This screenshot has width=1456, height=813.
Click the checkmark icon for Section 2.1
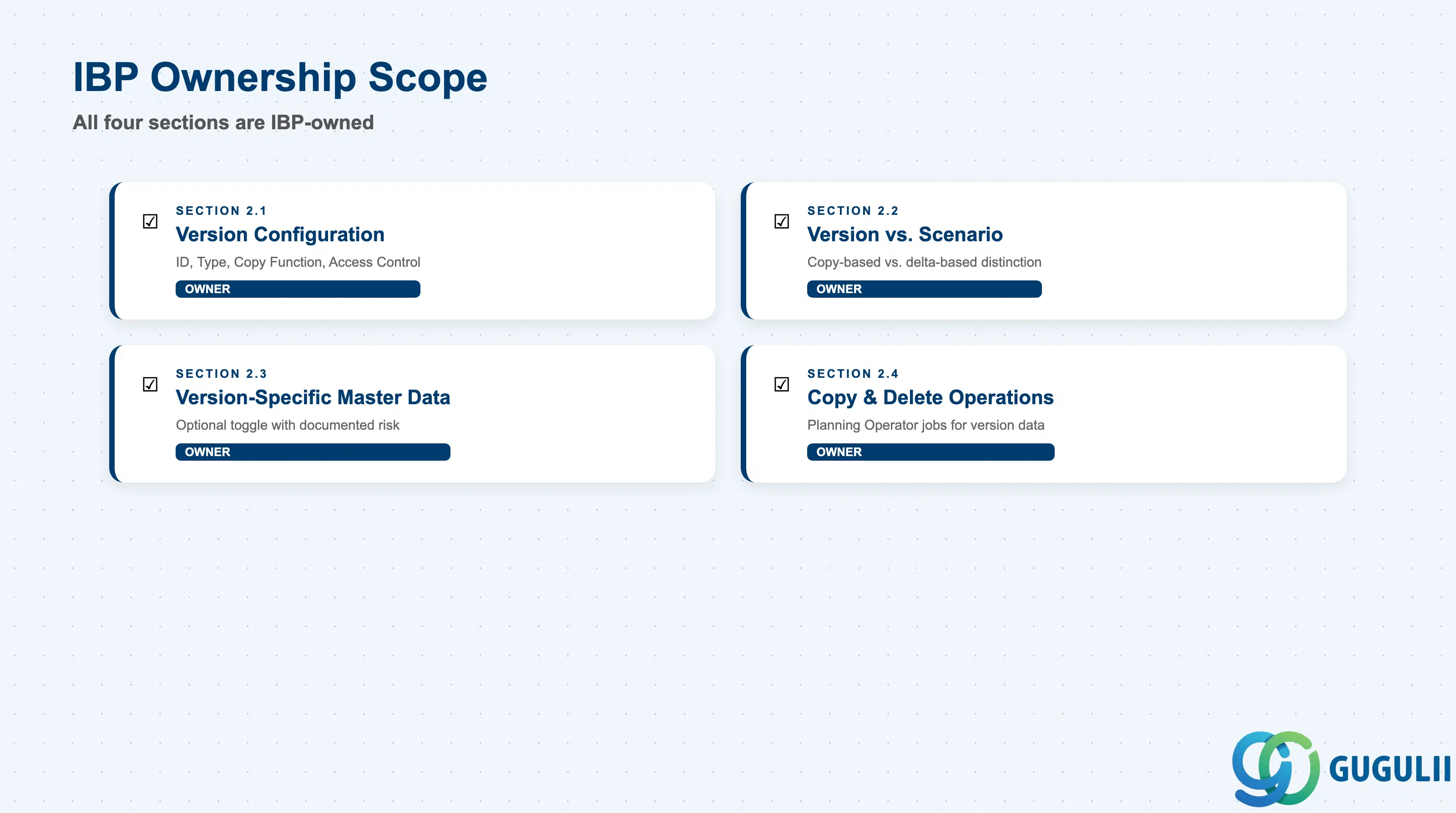tap(150, 221)
